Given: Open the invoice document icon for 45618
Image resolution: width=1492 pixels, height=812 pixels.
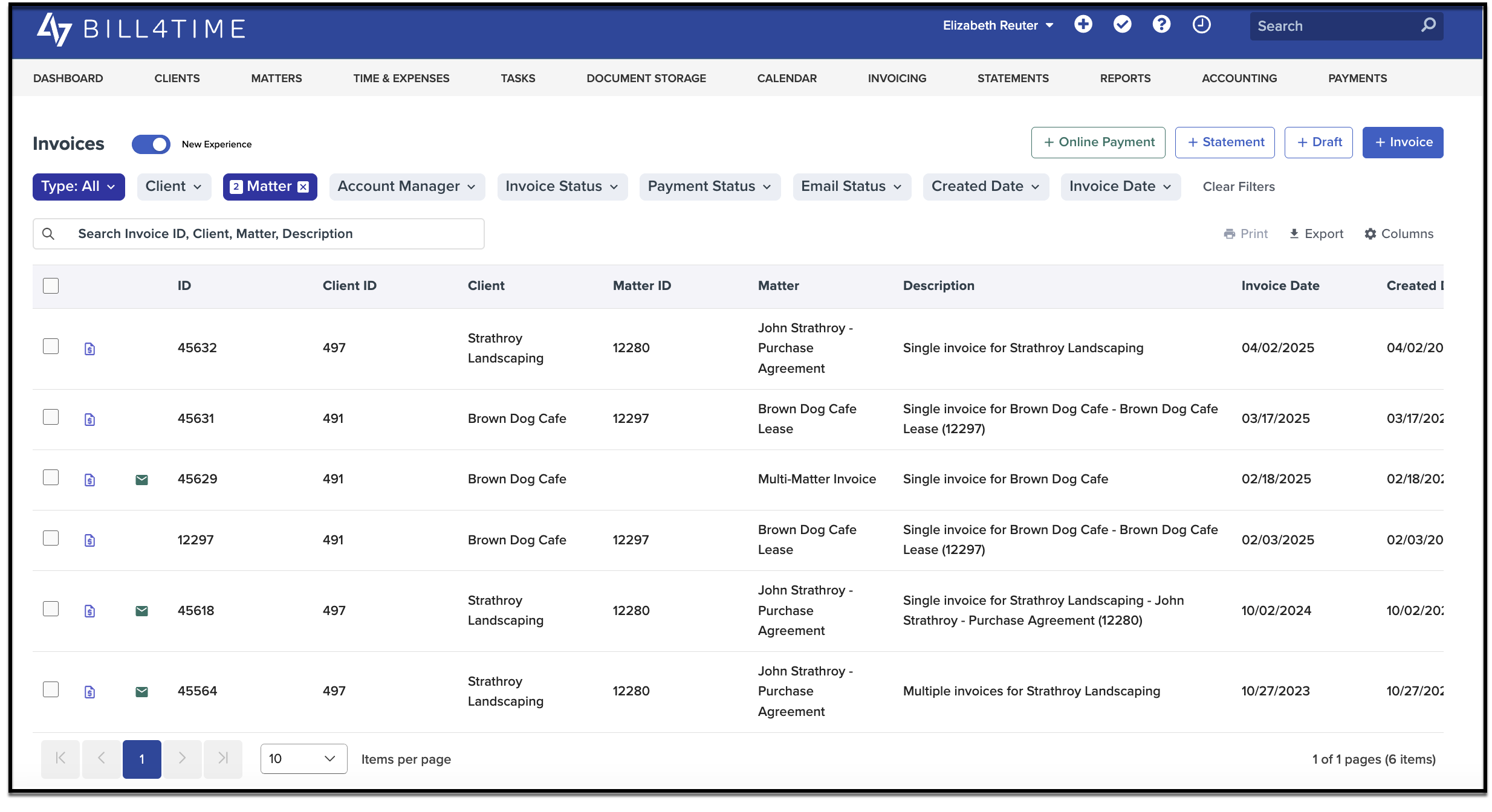Looking at the screenshot, I should tap(89, 611).
